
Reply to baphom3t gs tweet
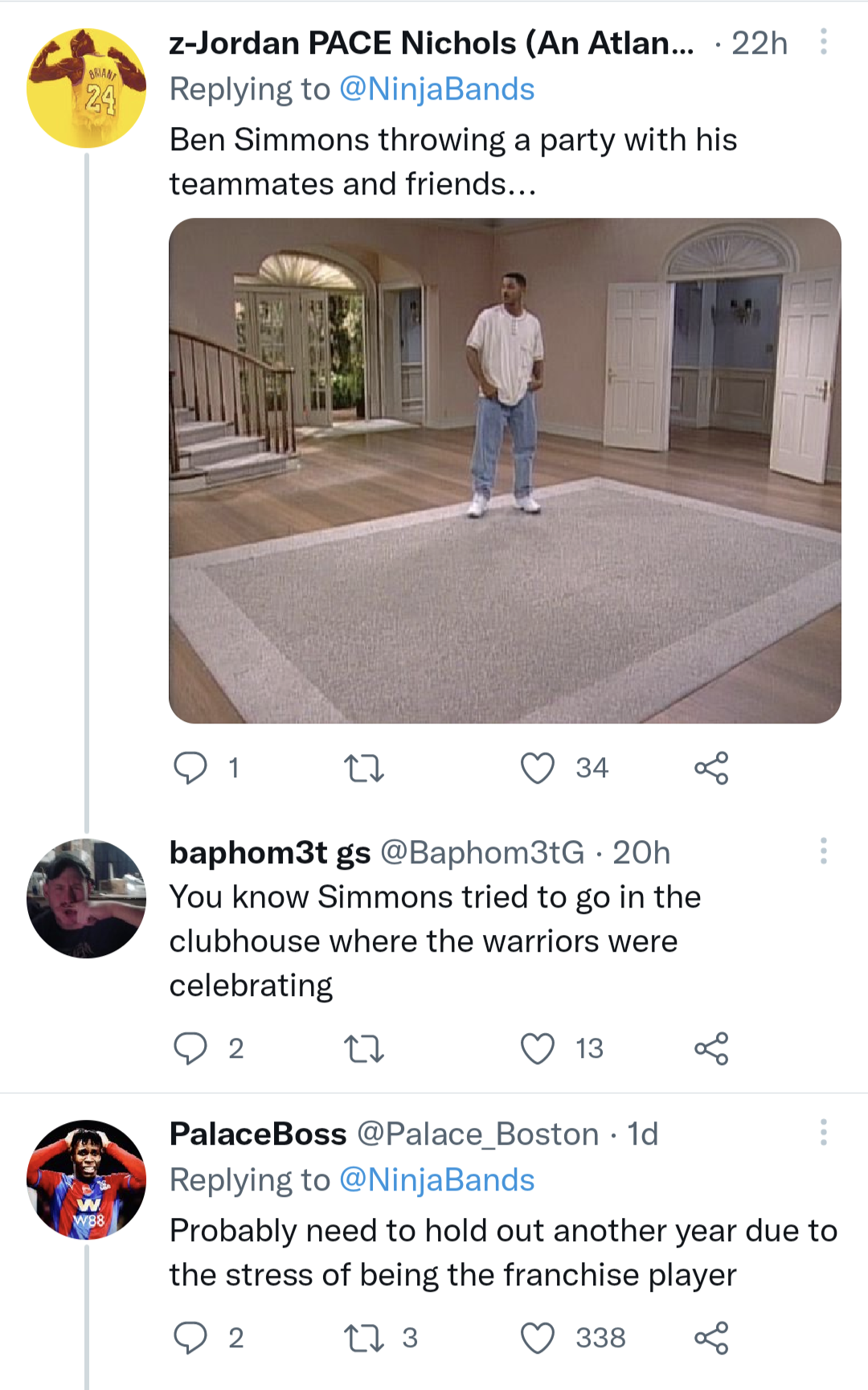coord(190,1048)
